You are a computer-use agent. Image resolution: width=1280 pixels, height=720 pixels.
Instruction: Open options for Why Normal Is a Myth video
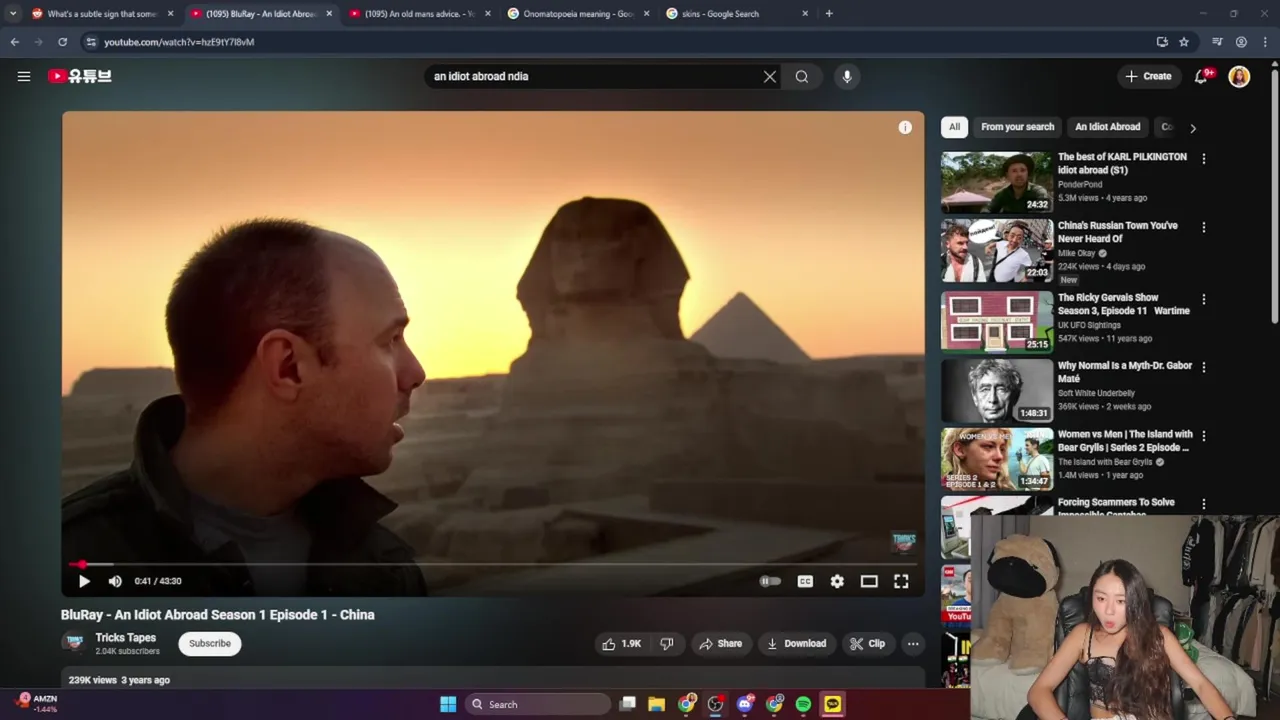coord(1203,367)
